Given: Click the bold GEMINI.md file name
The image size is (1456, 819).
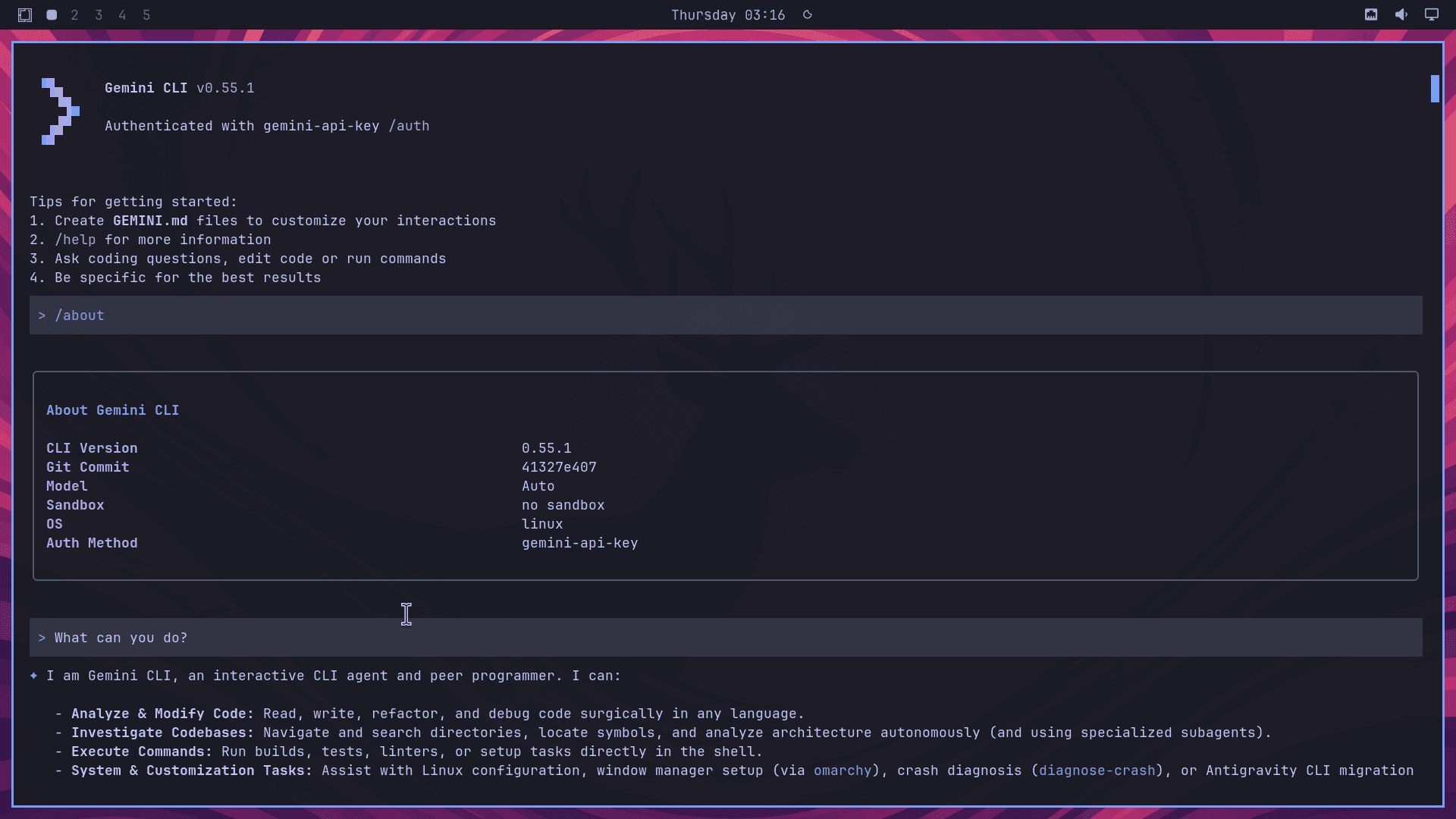Looking at the screenshot, I should click(x=150, y=221).
